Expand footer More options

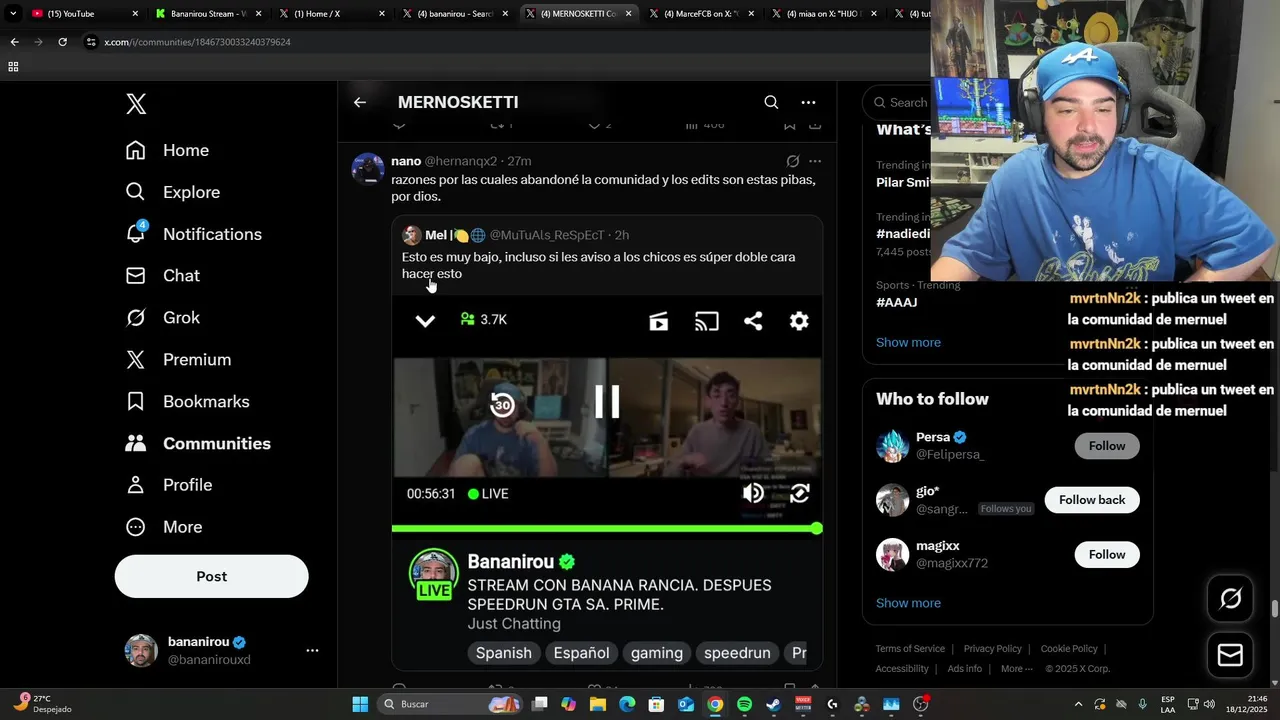click(1016, 669)
